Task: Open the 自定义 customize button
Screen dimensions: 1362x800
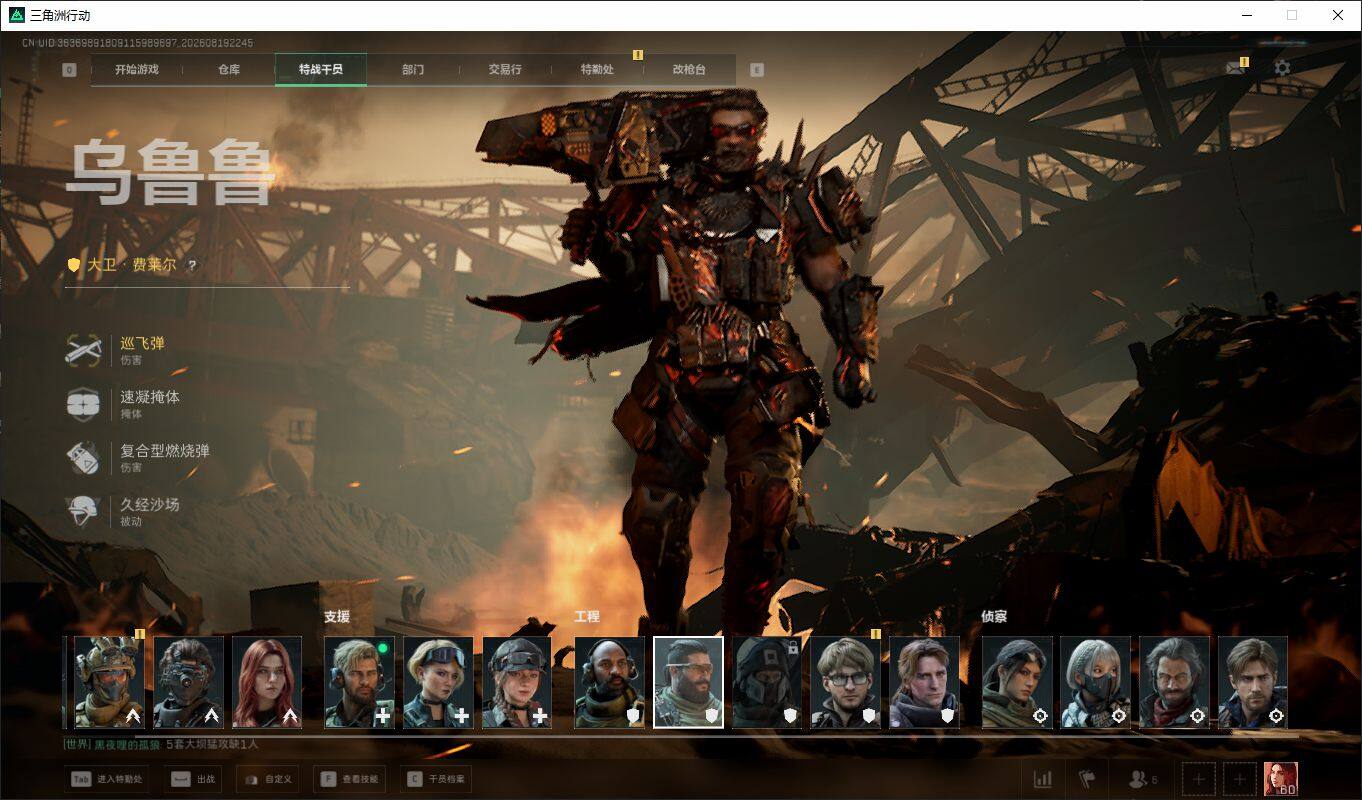Action: [268, 779]
